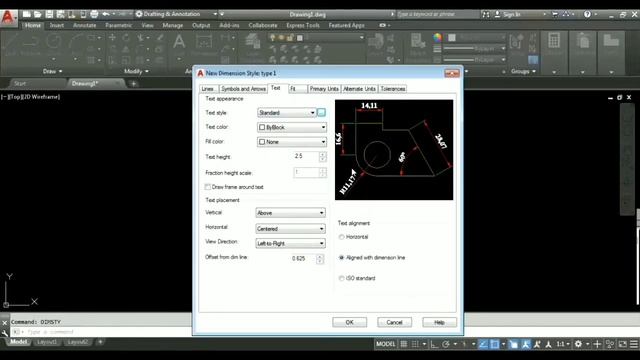Open the Drafting & Annotation workspace dropdown

(176, 14)
